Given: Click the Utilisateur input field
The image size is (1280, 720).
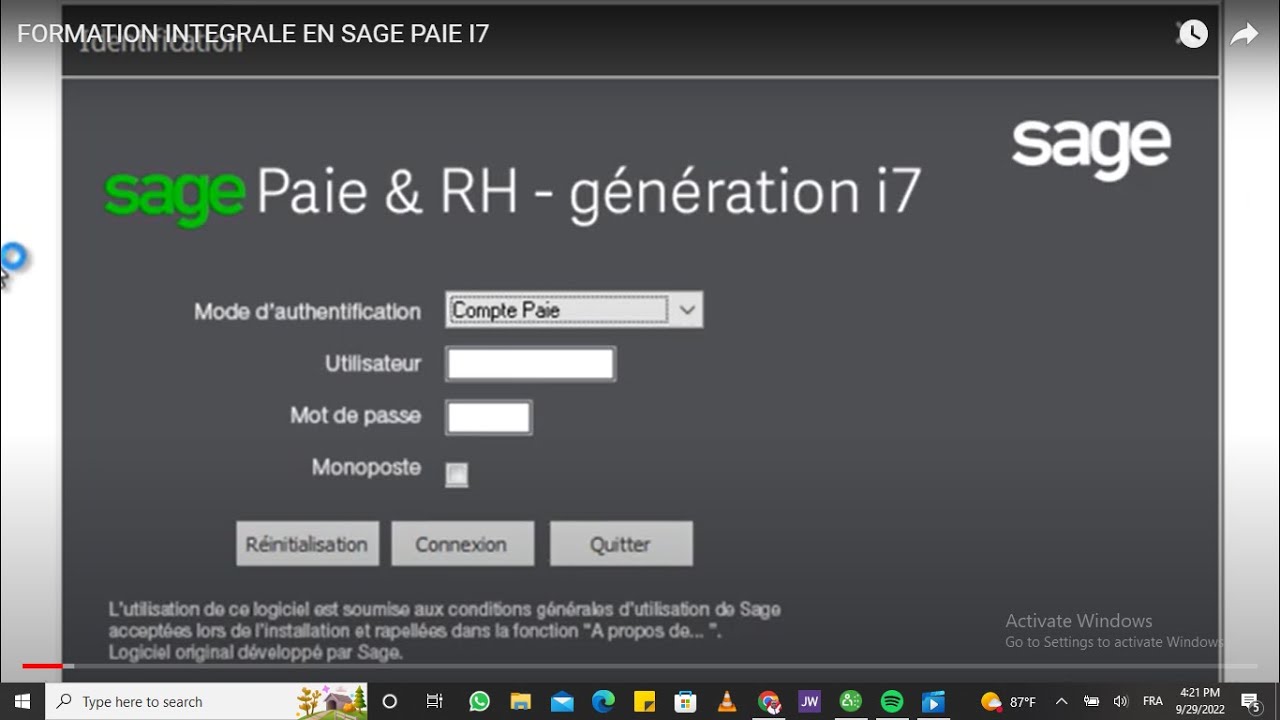Looking at the screenshot, I should pos(530,364).
